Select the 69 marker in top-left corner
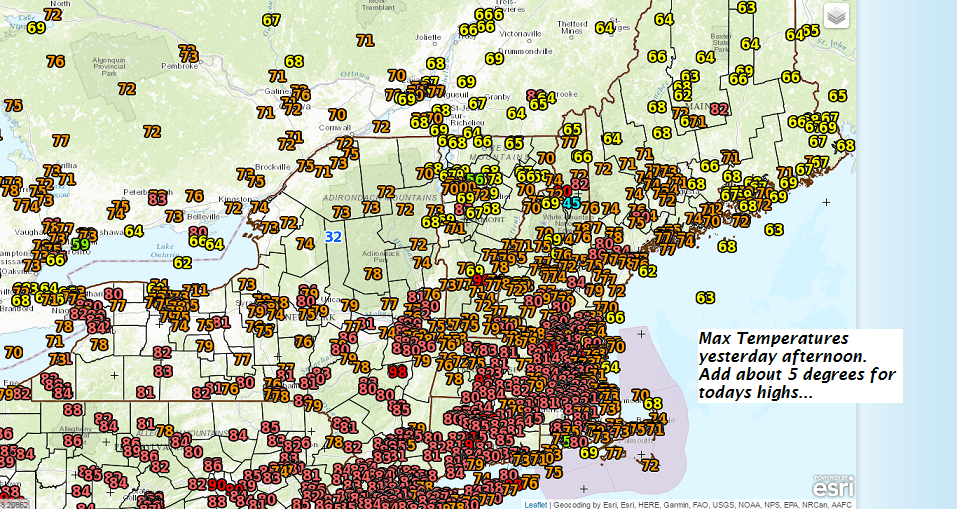The image size is (957, 509). coord(37,28)
